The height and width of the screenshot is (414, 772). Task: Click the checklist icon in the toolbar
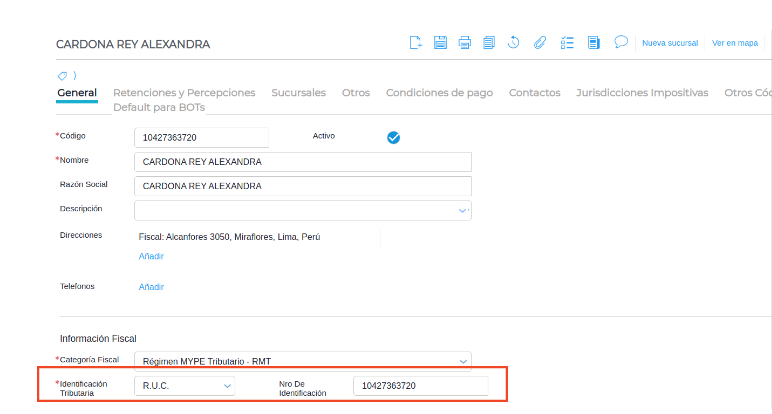[567, 43]
